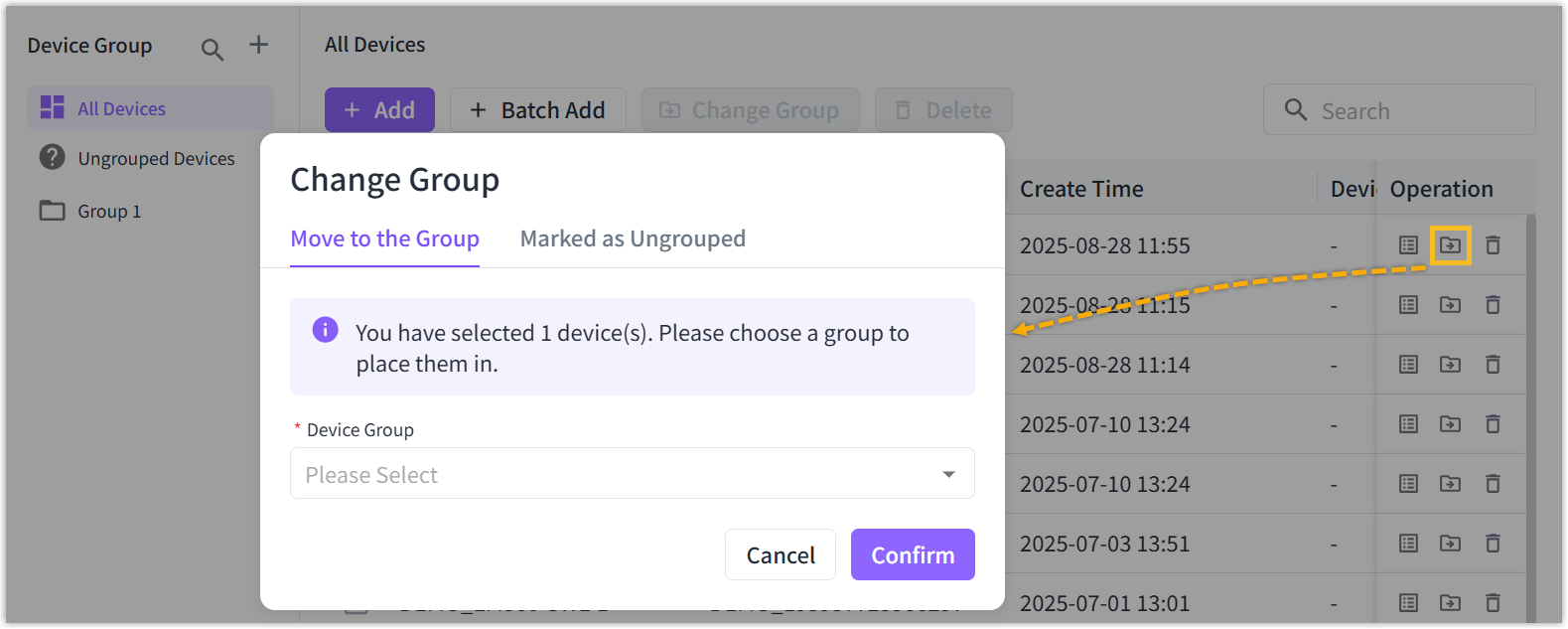Click the plus icon to add device group
Screen dimensions: 1568x629
pos(258,45)
